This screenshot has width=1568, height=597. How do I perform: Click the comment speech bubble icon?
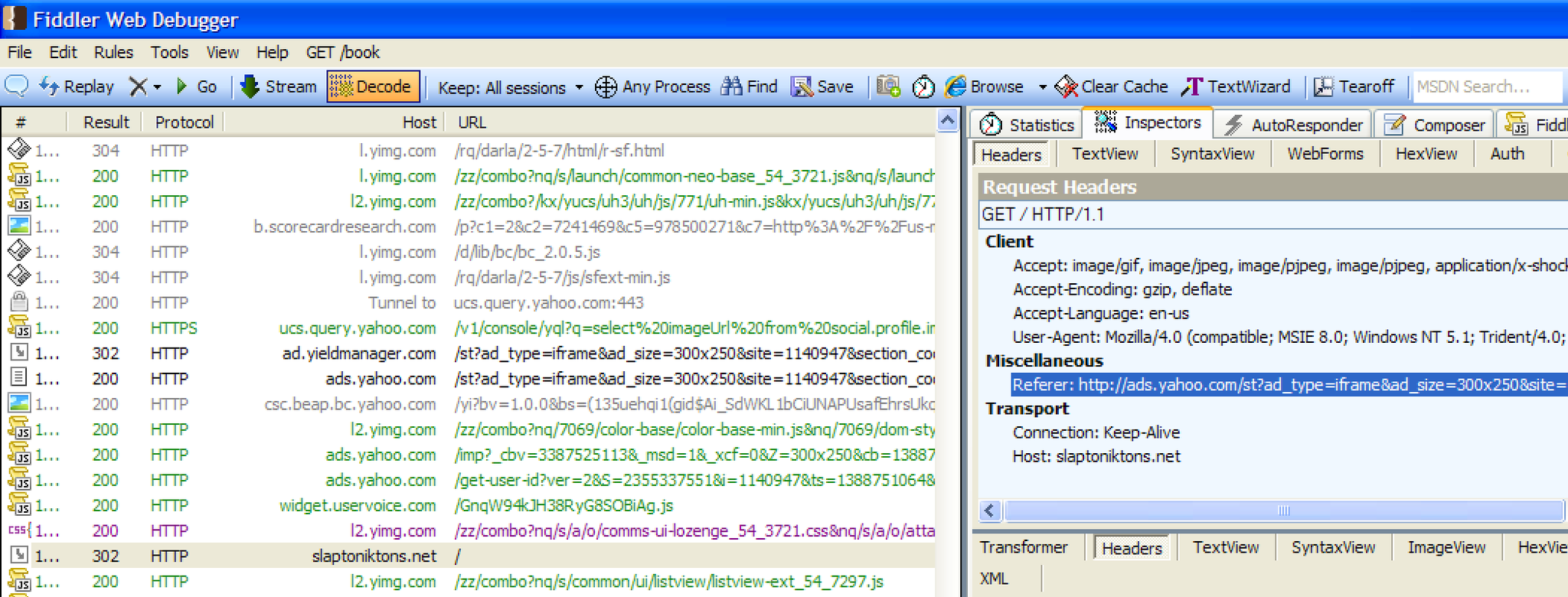pyautogui.click(x=17, y=86)
